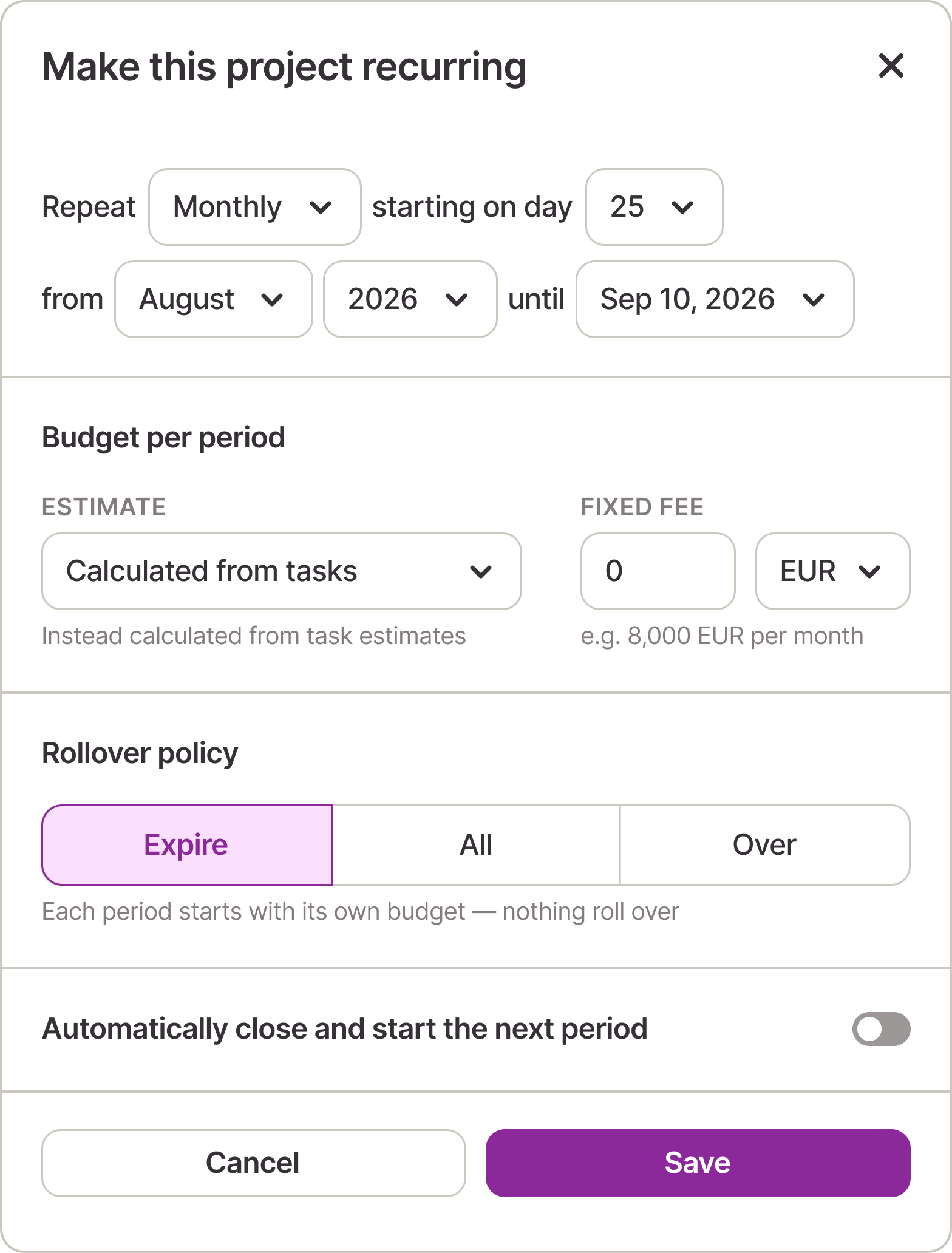The image size is (952, 1253).
Task: Open the EUR currency dropdown
Action: [x=832, y=571]
